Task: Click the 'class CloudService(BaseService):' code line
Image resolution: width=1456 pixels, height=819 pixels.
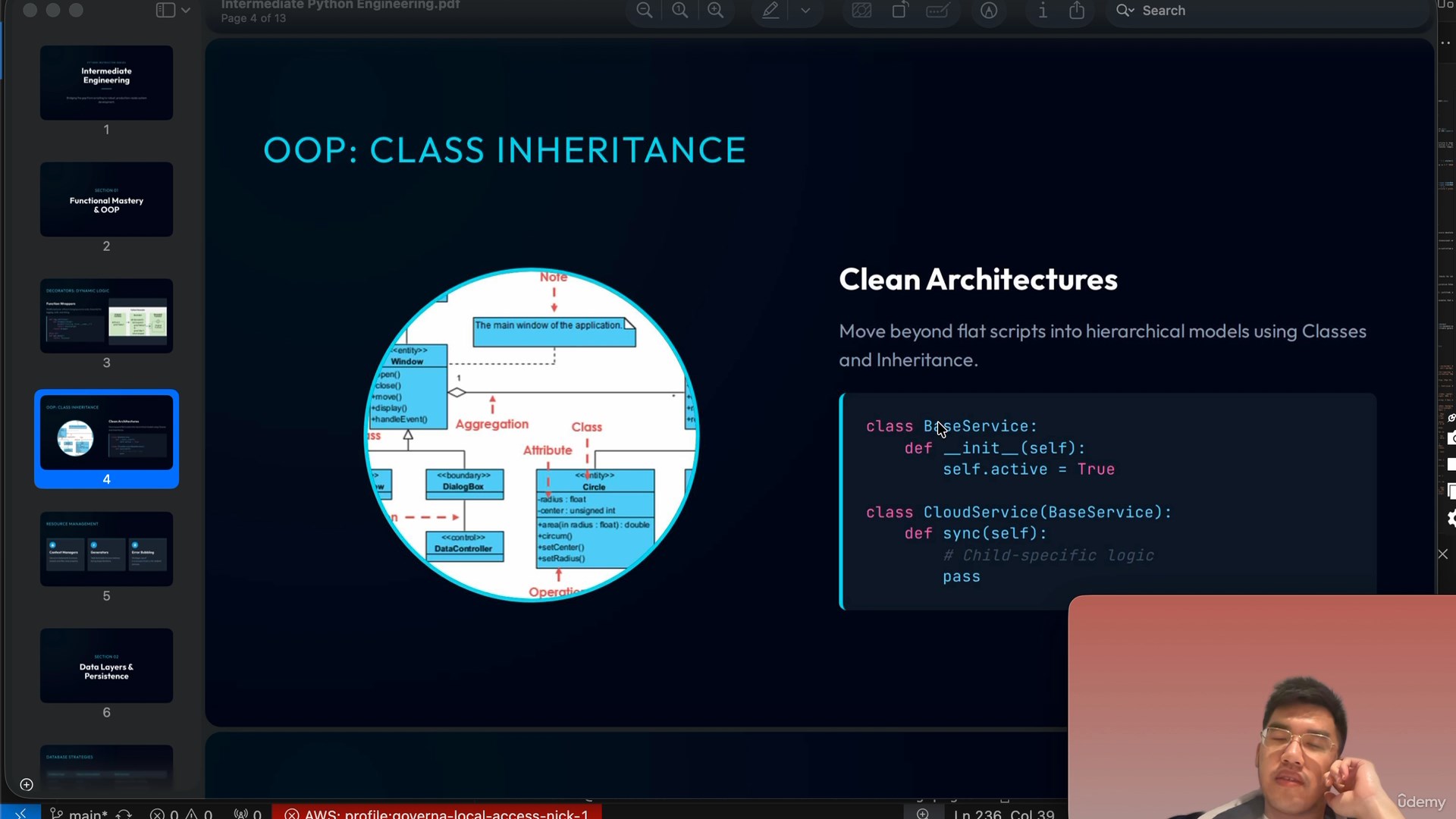Action: [1018, 512]
